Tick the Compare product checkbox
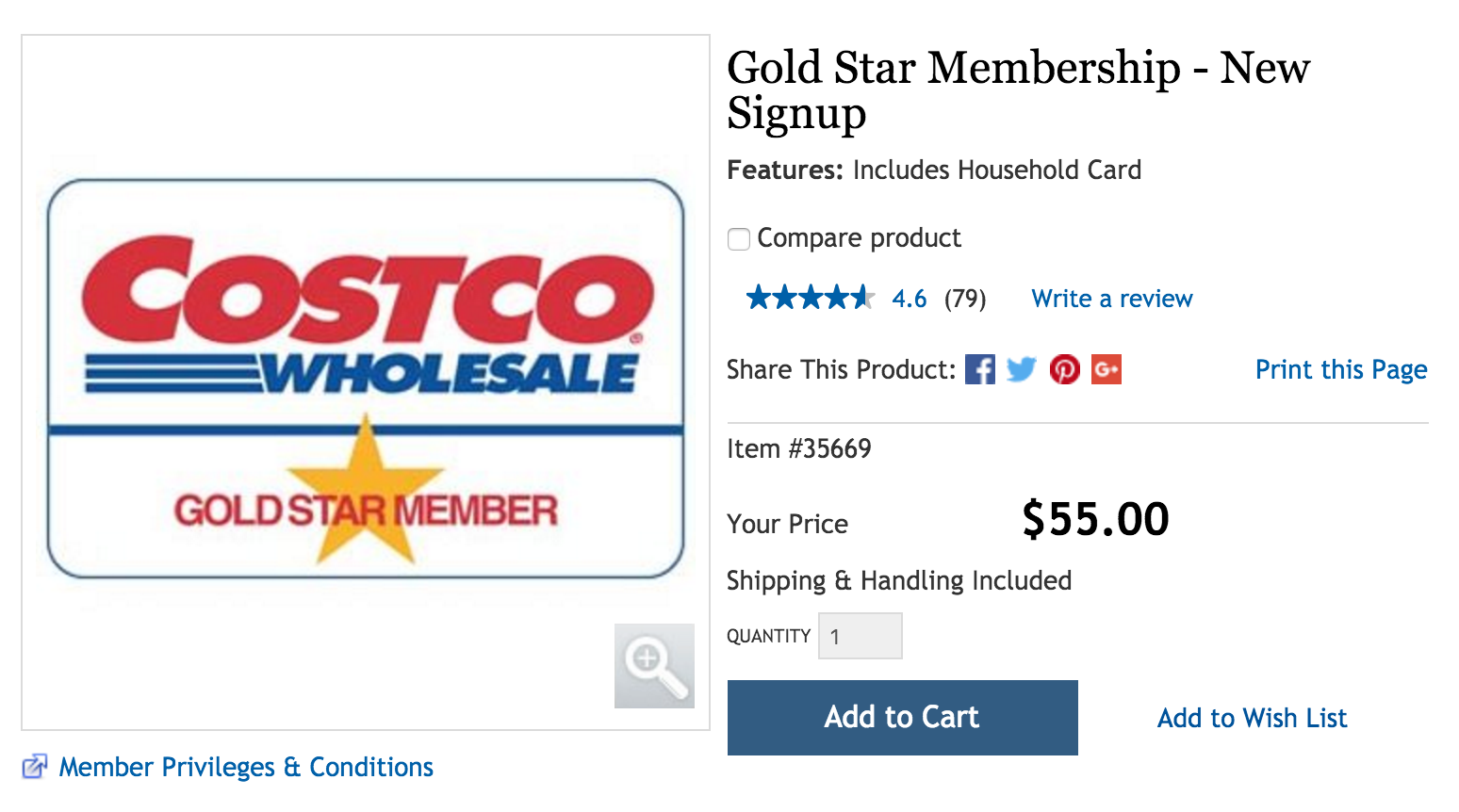The image size is (1459, 812). (739, 239)
